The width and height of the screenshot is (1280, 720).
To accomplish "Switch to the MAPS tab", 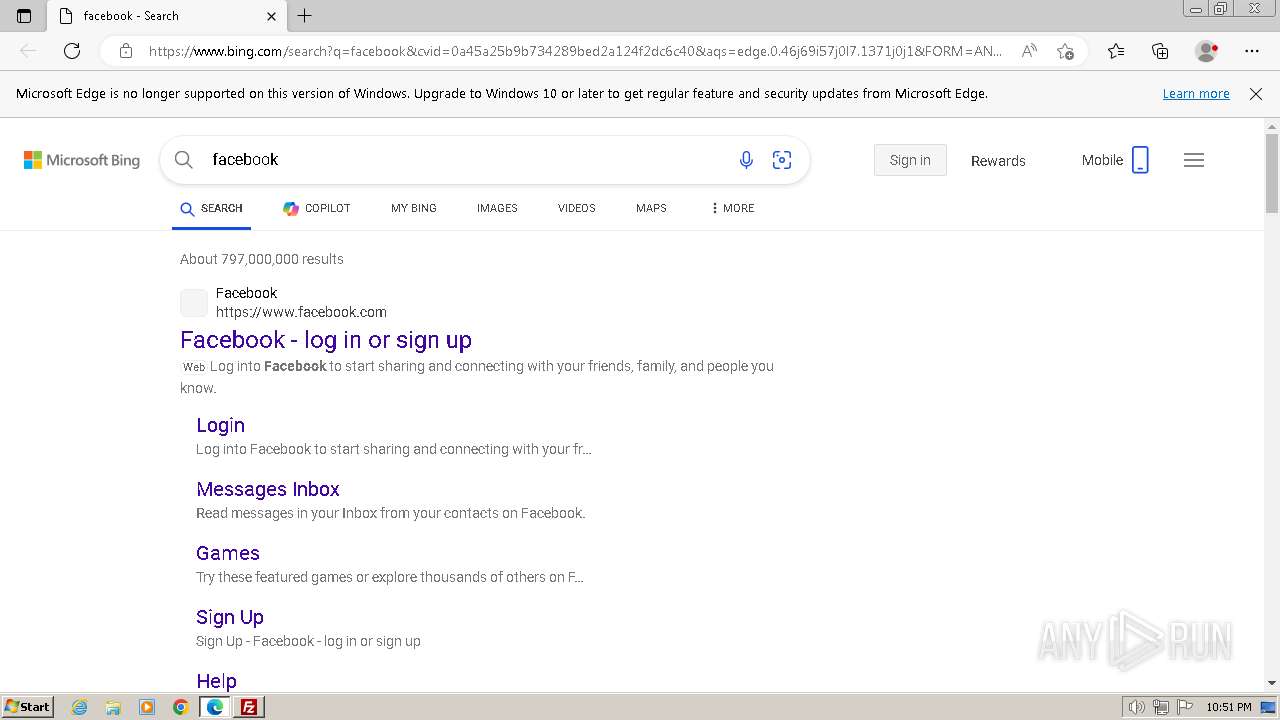I will (651, 209).
